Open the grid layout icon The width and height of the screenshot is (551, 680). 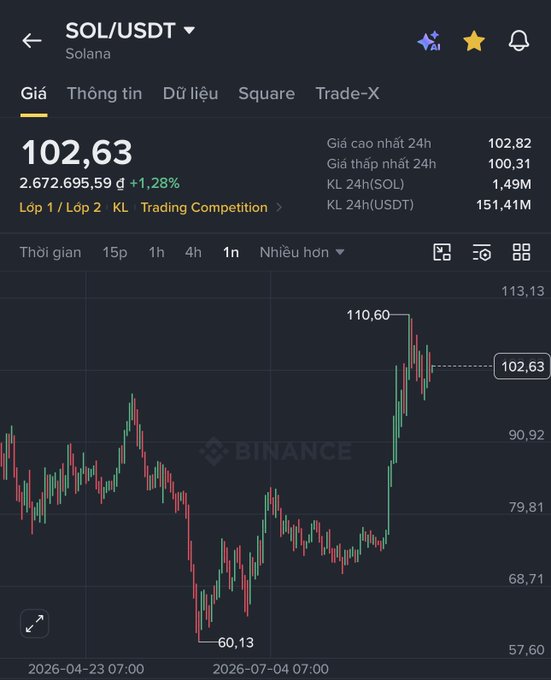pyautogui.click(x=522, y=252)
